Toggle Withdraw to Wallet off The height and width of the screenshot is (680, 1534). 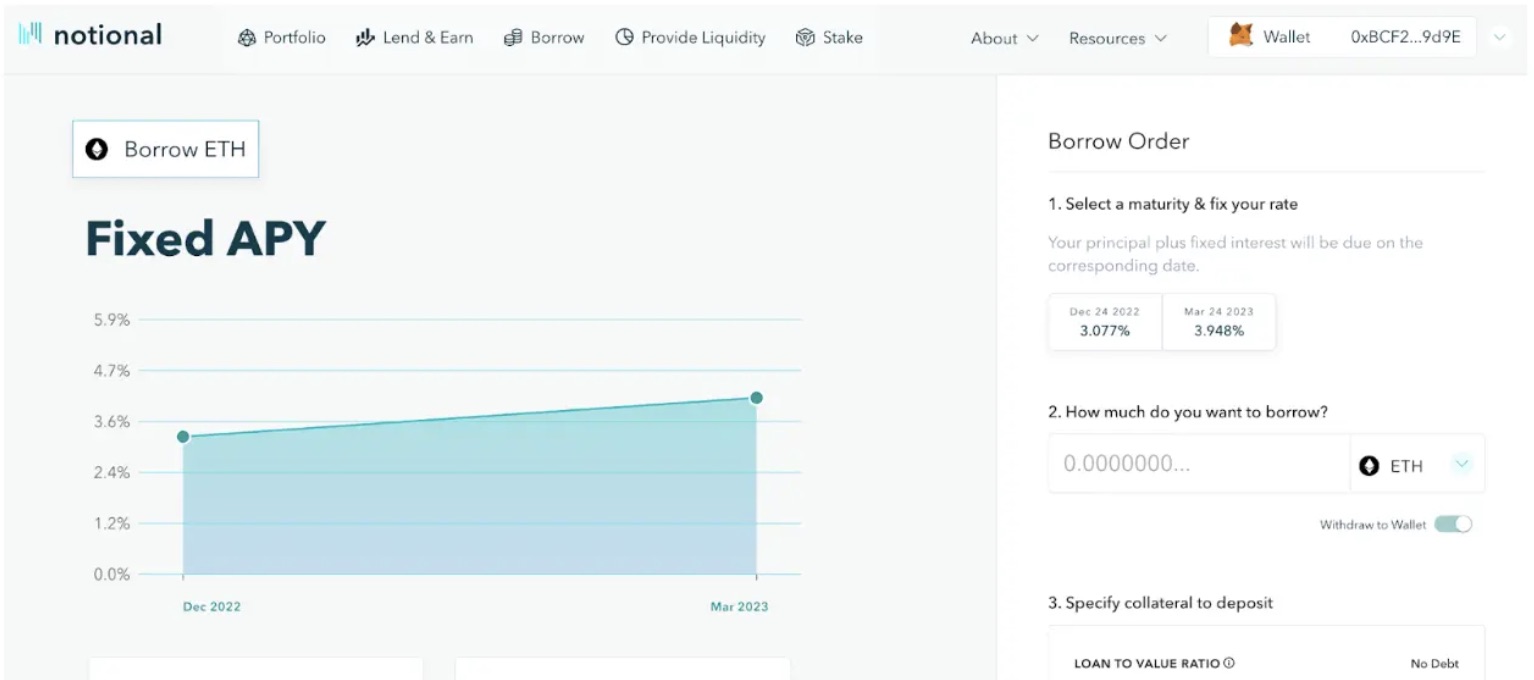click(1455, 523)
